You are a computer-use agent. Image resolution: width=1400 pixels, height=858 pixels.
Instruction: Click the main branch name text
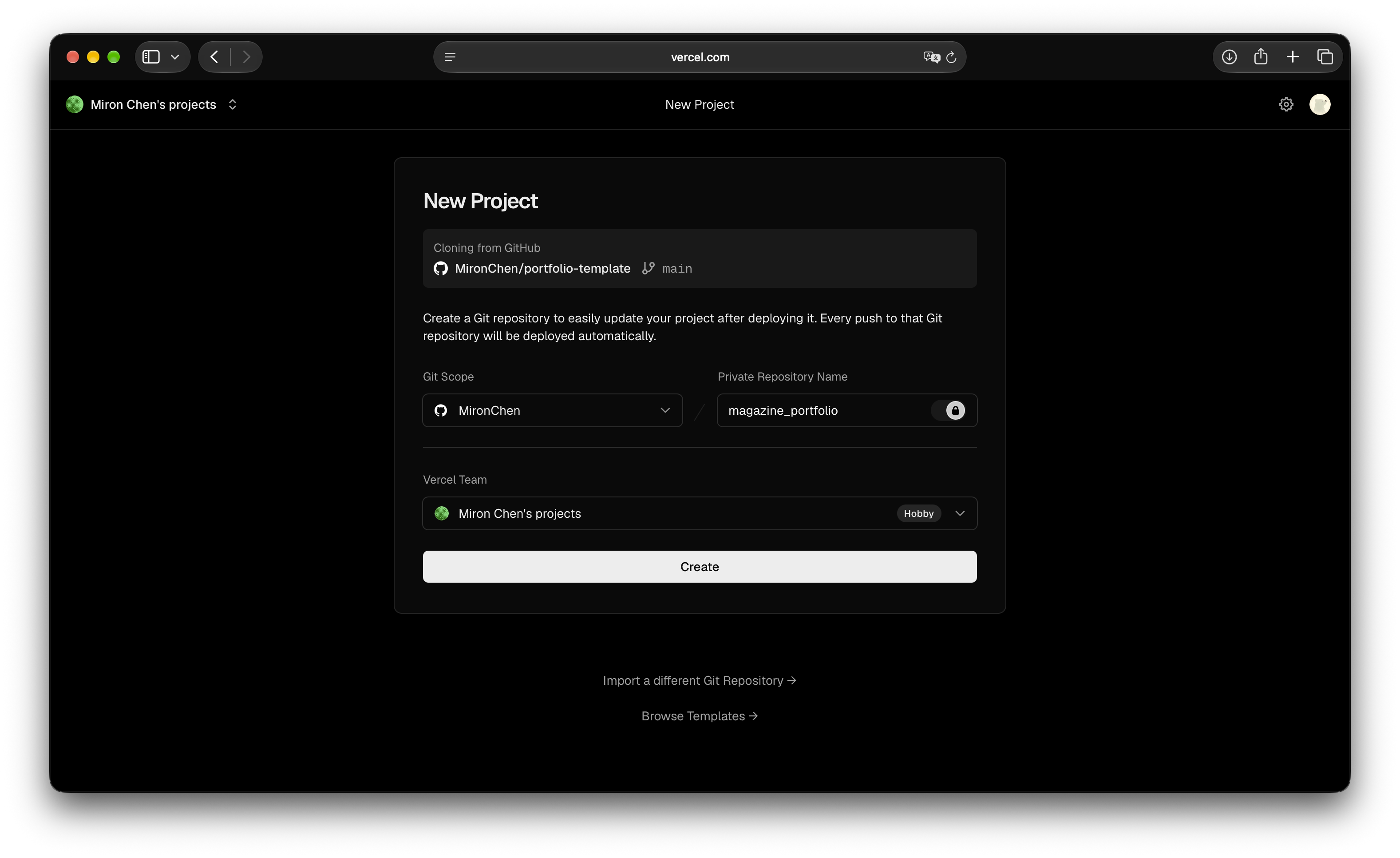(x=677, y=268)
